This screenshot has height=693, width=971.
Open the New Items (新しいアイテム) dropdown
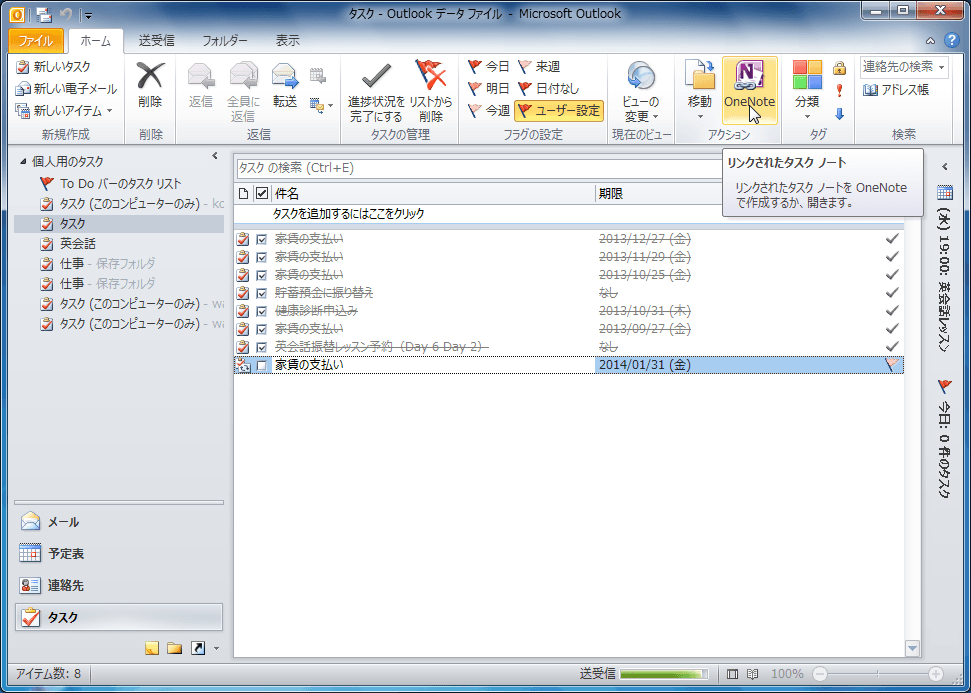click(x=64, y=111)
